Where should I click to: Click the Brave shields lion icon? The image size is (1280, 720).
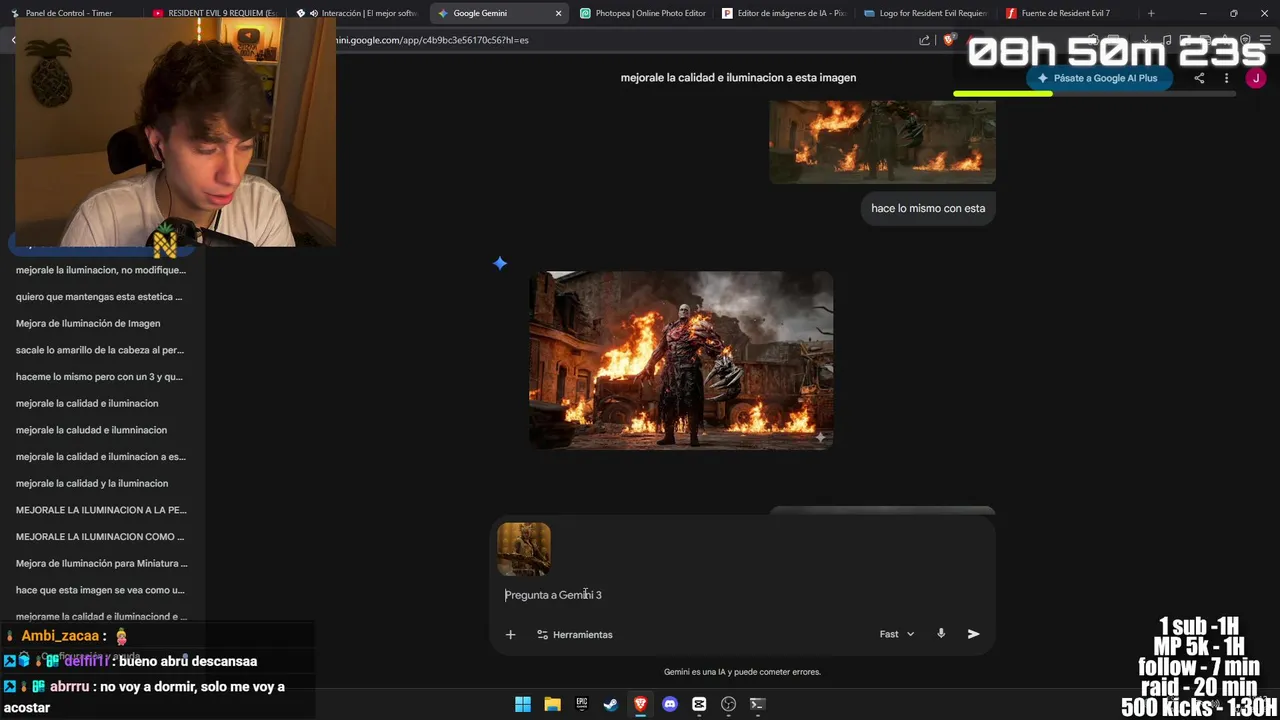(x=949, y=40)
